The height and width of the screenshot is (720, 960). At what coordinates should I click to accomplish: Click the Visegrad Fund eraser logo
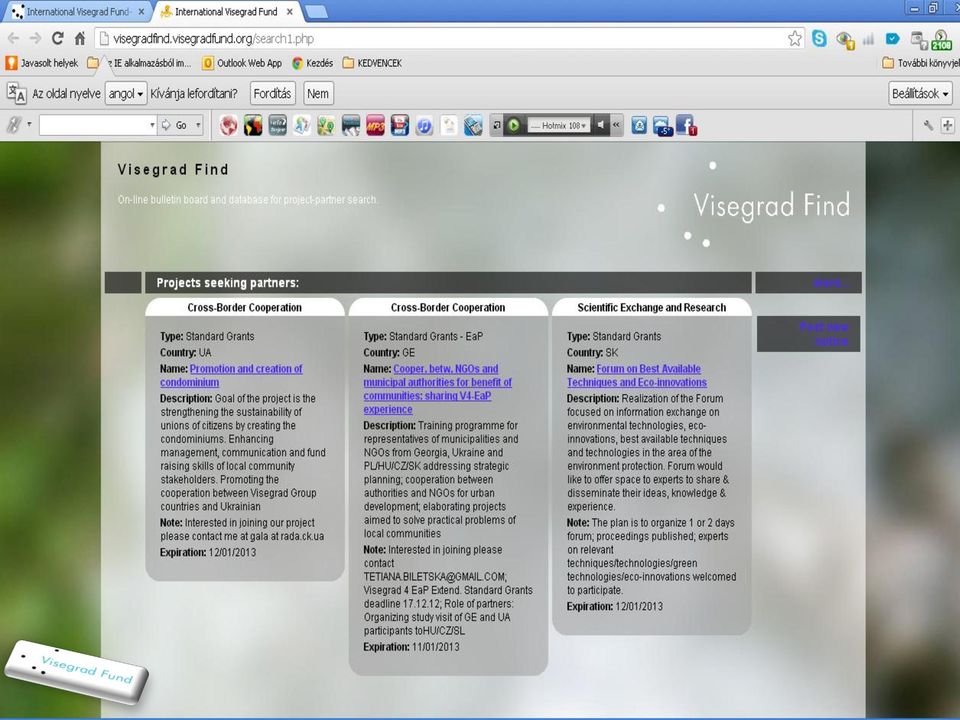[77, 672]
